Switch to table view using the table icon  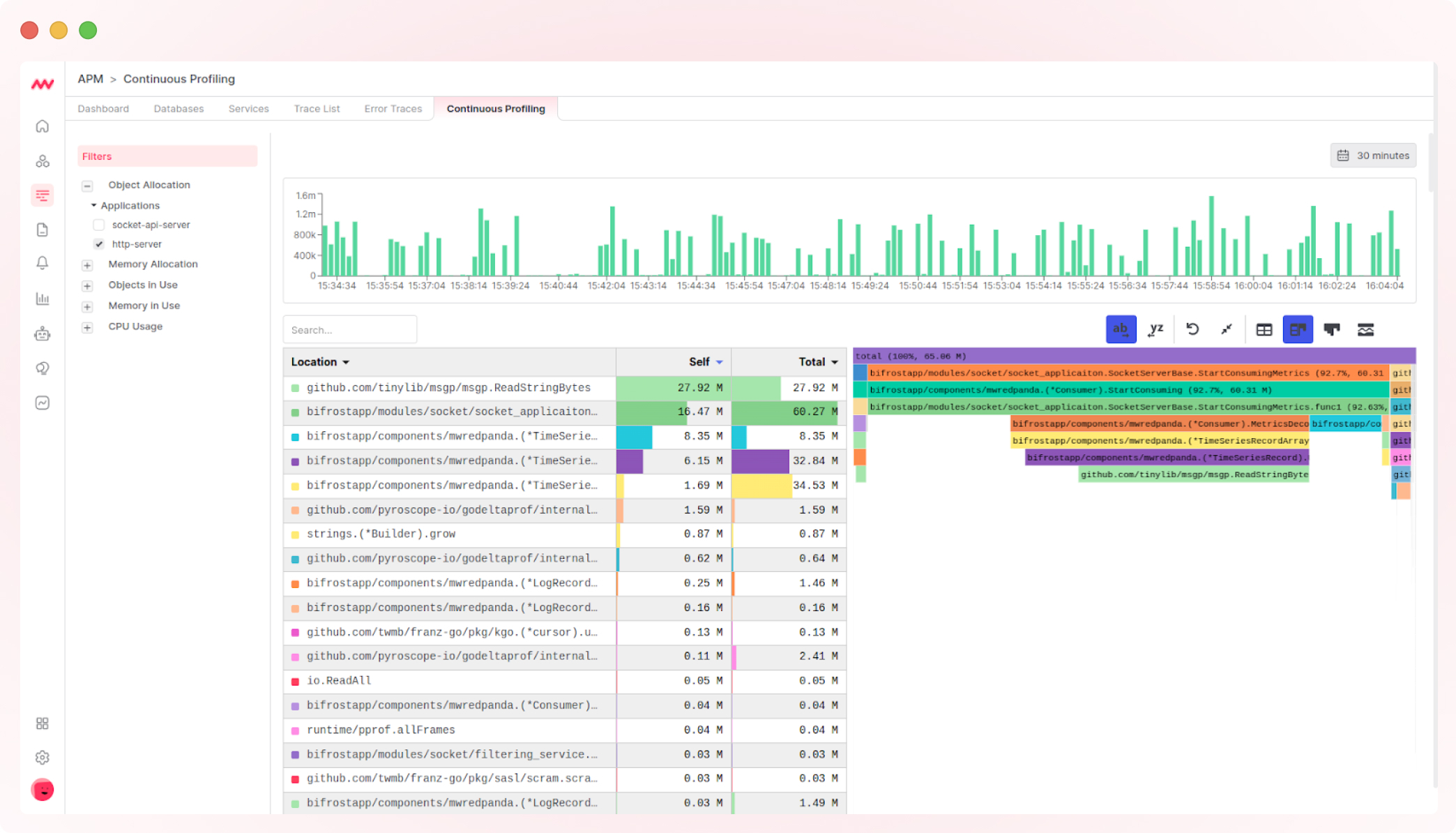point(1263,329)
